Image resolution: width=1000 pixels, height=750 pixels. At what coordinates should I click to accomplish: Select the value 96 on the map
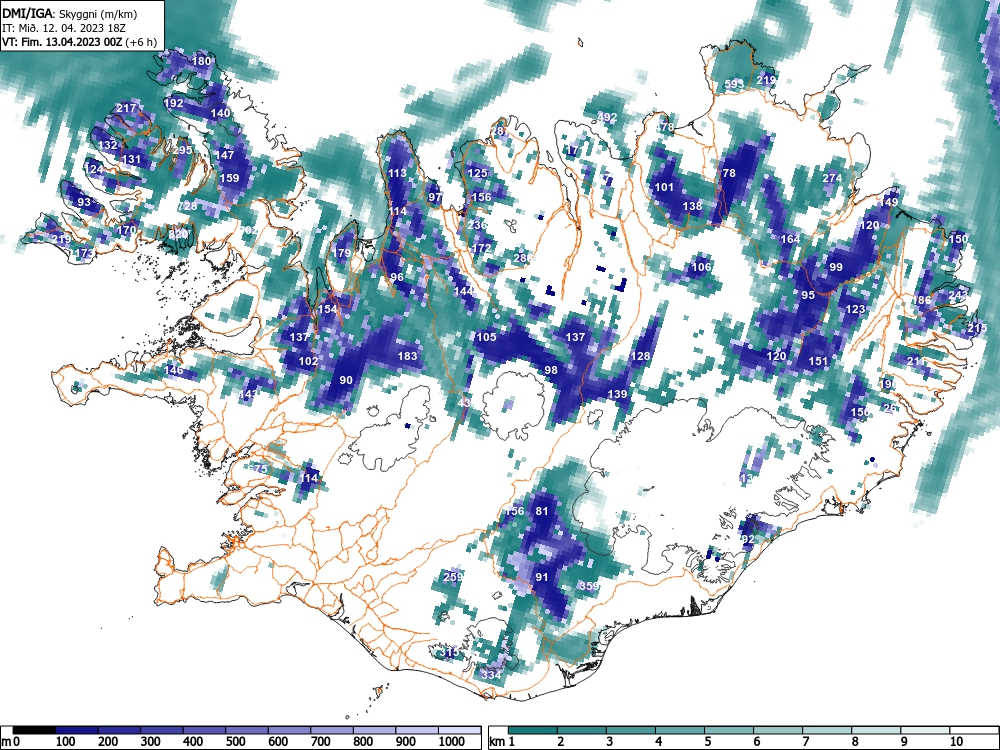coord(397,277)
